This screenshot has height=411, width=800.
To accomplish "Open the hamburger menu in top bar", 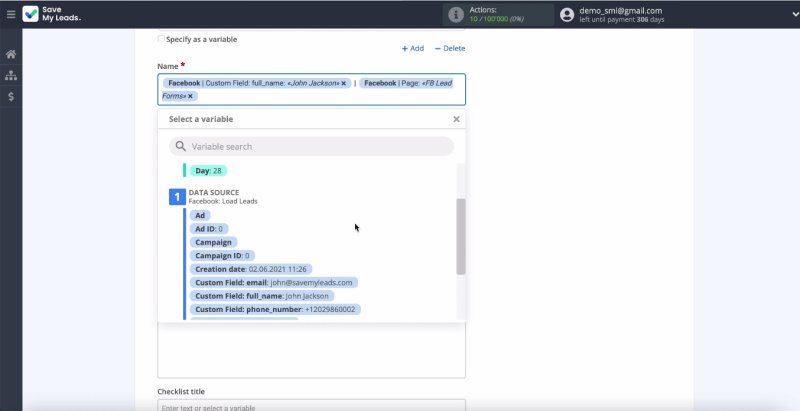I will pyautogui.click(x=11, y=14).
